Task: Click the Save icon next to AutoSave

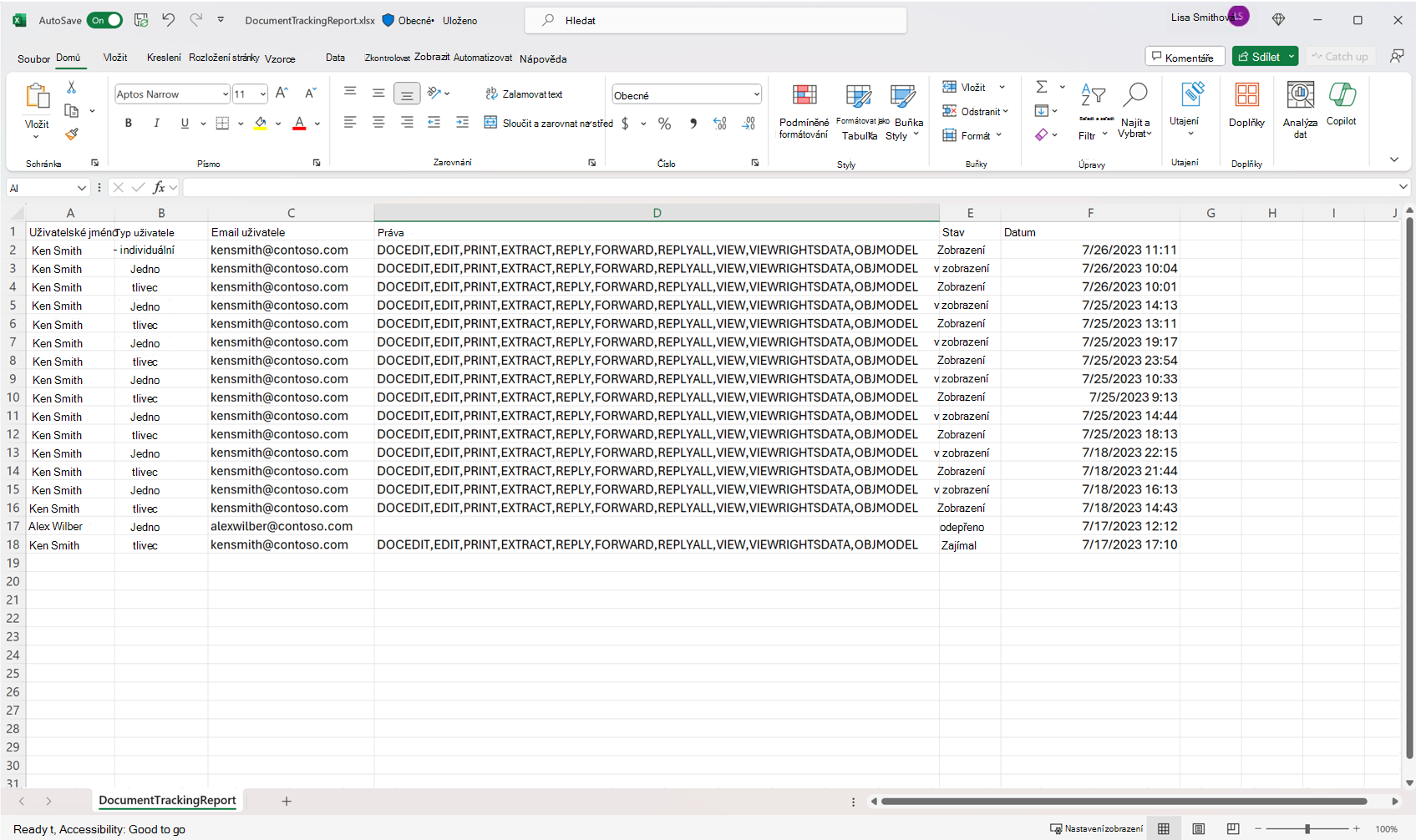Action: click(x=141, y=20)
